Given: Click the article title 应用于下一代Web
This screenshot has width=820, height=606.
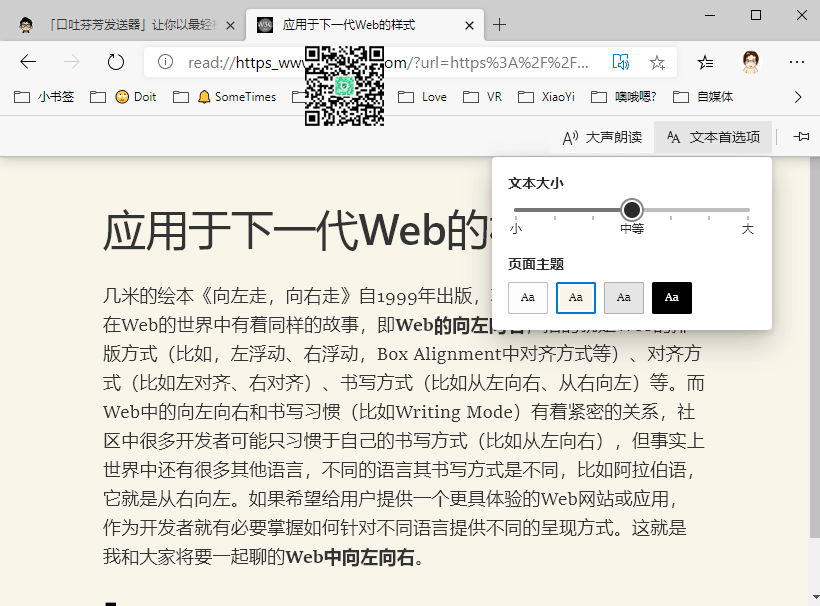Looking at the screenshot, I should coord(296,230).
